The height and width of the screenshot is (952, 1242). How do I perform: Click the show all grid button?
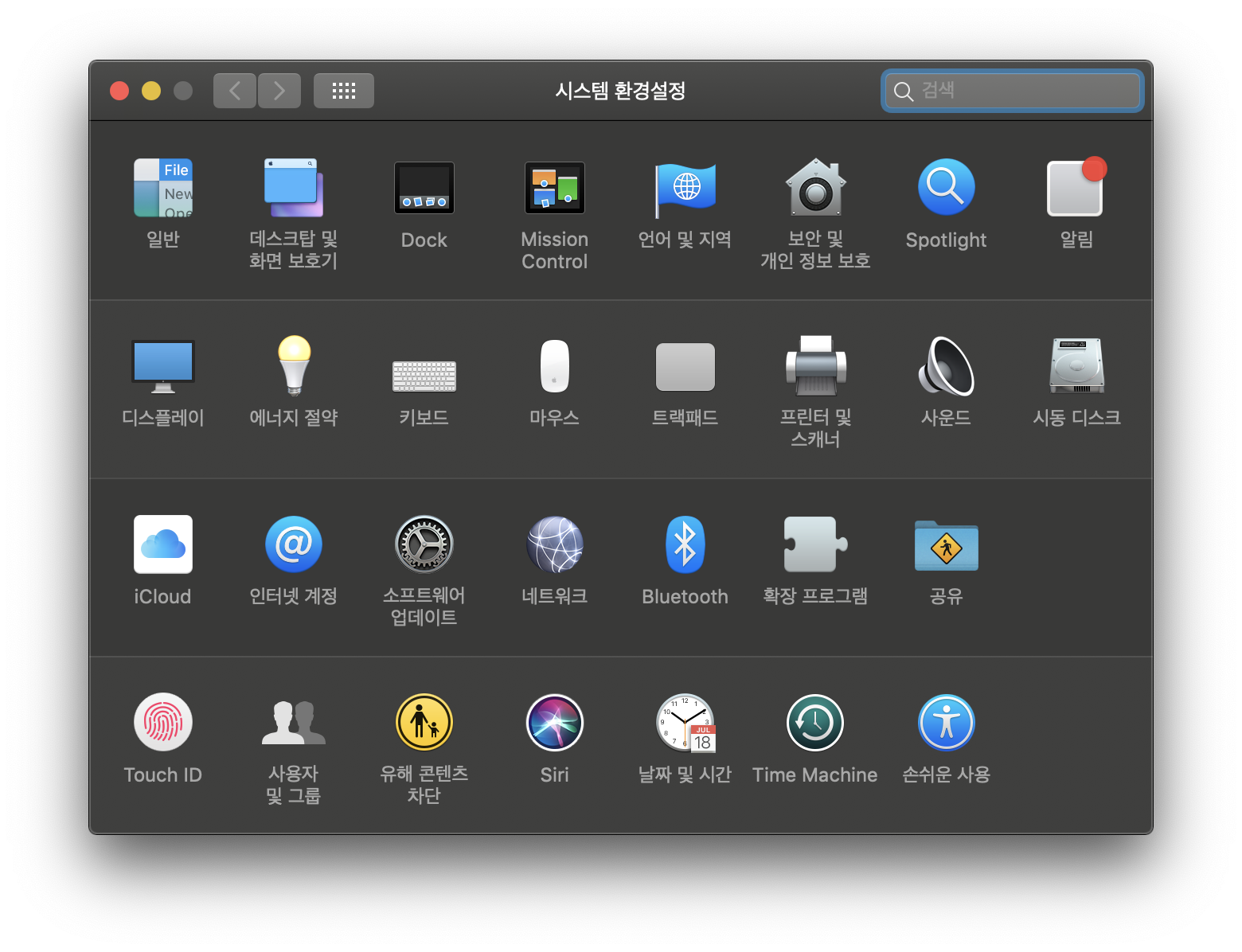pyautogui.click(x=344, y=91)
